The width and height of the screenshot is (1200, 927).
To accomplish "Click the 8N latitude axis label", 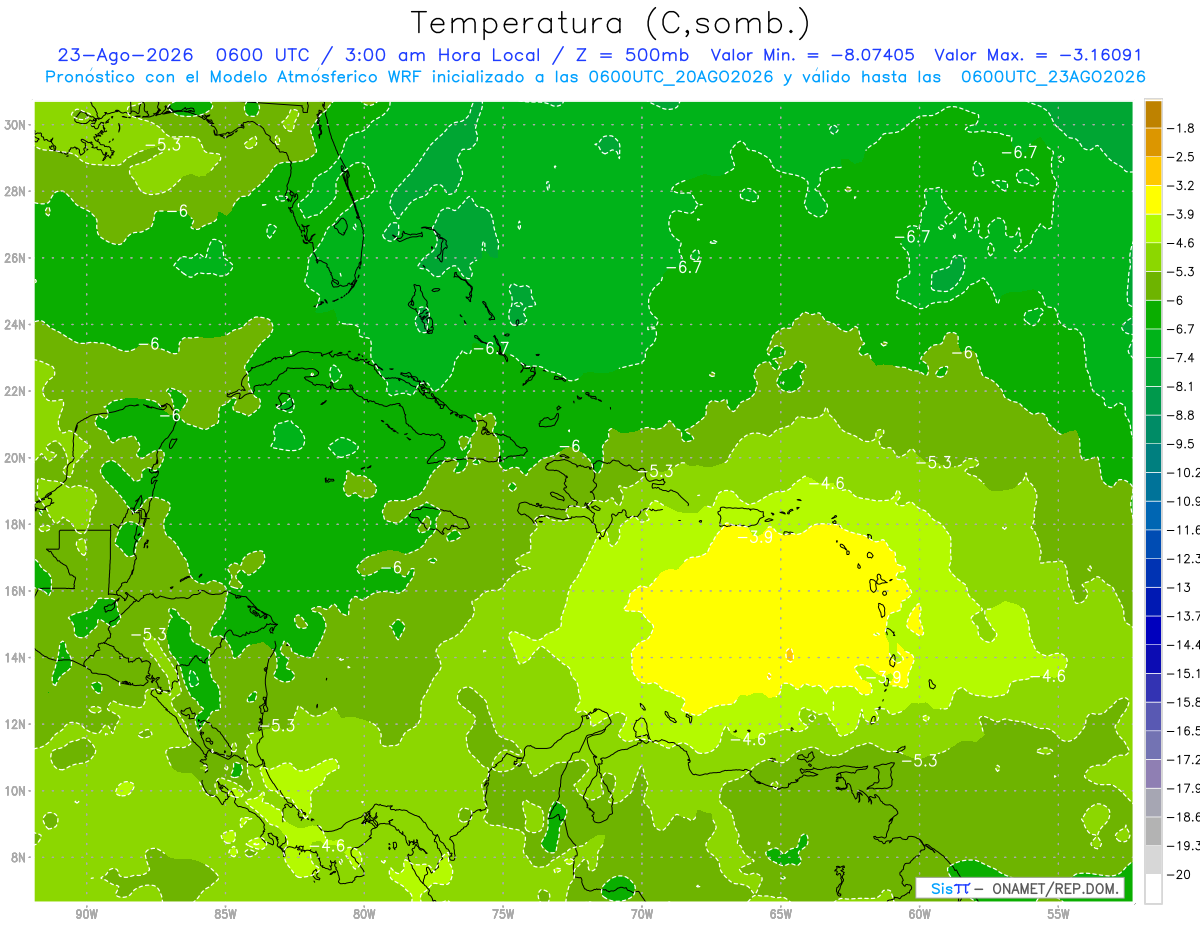I will click(x=20, y=858).
